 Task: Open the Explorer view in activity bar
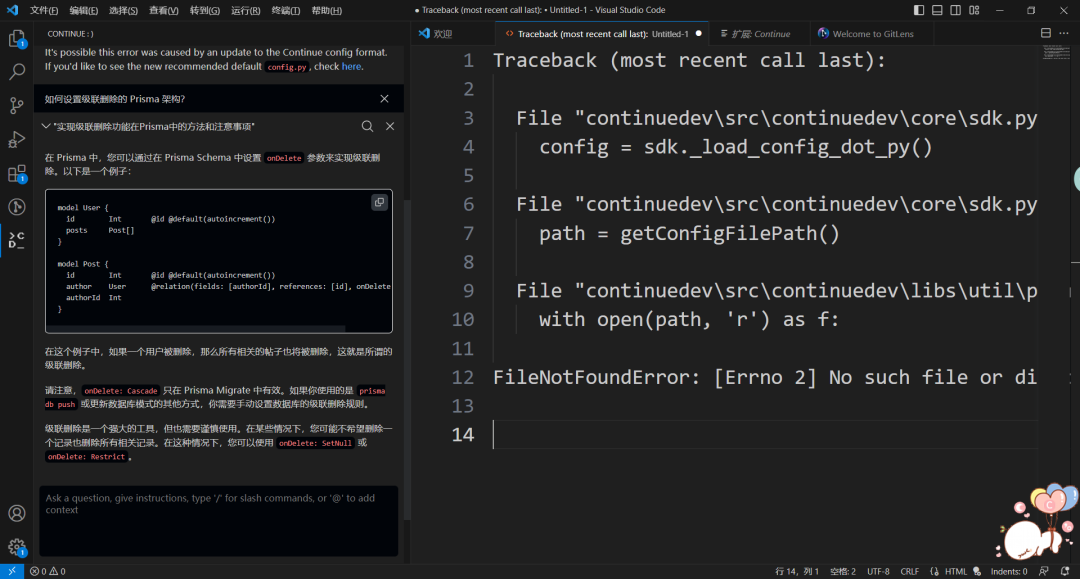[17, 39]
